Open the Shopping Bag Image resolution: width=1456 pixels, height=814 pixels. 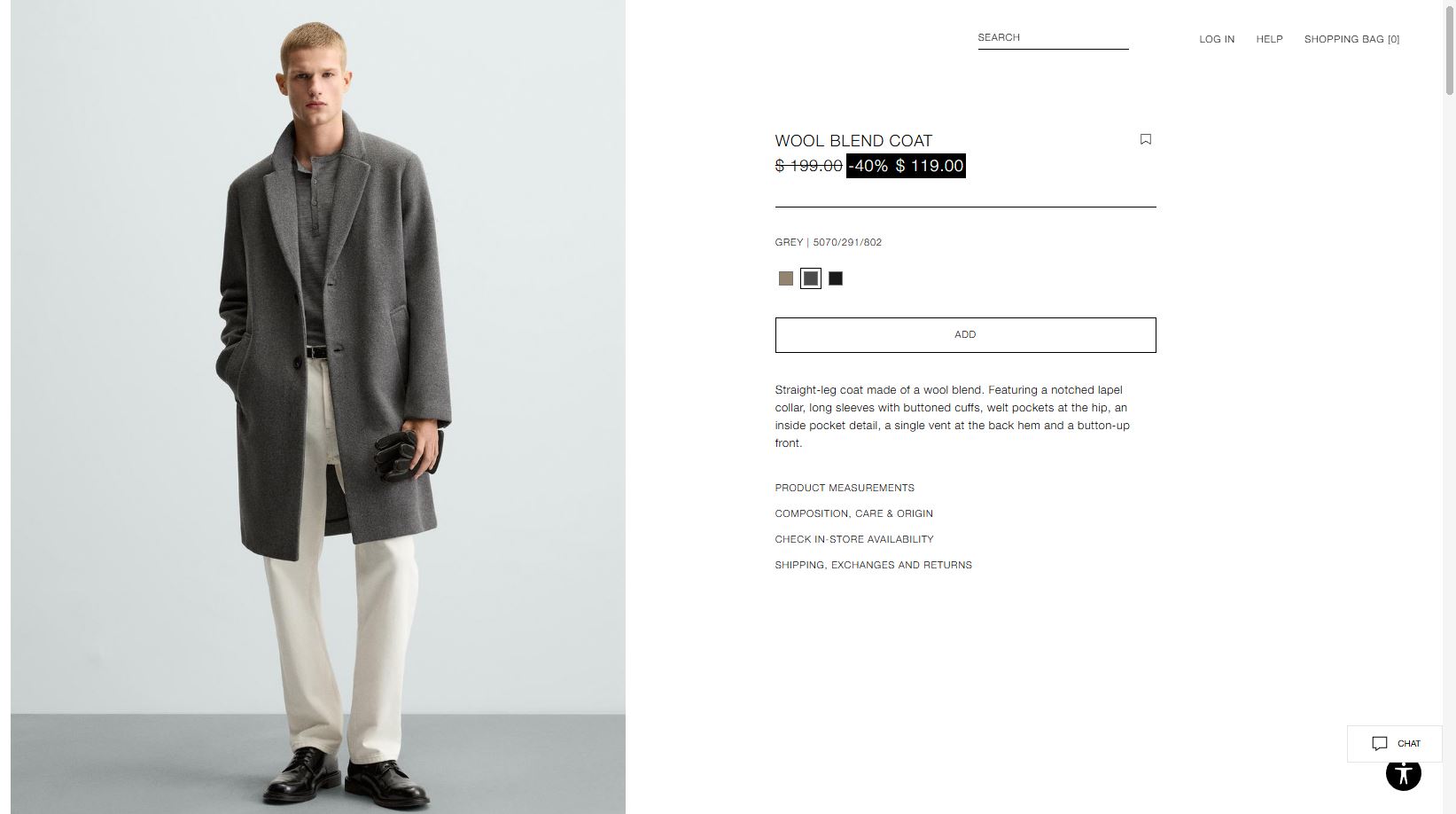1351,39
